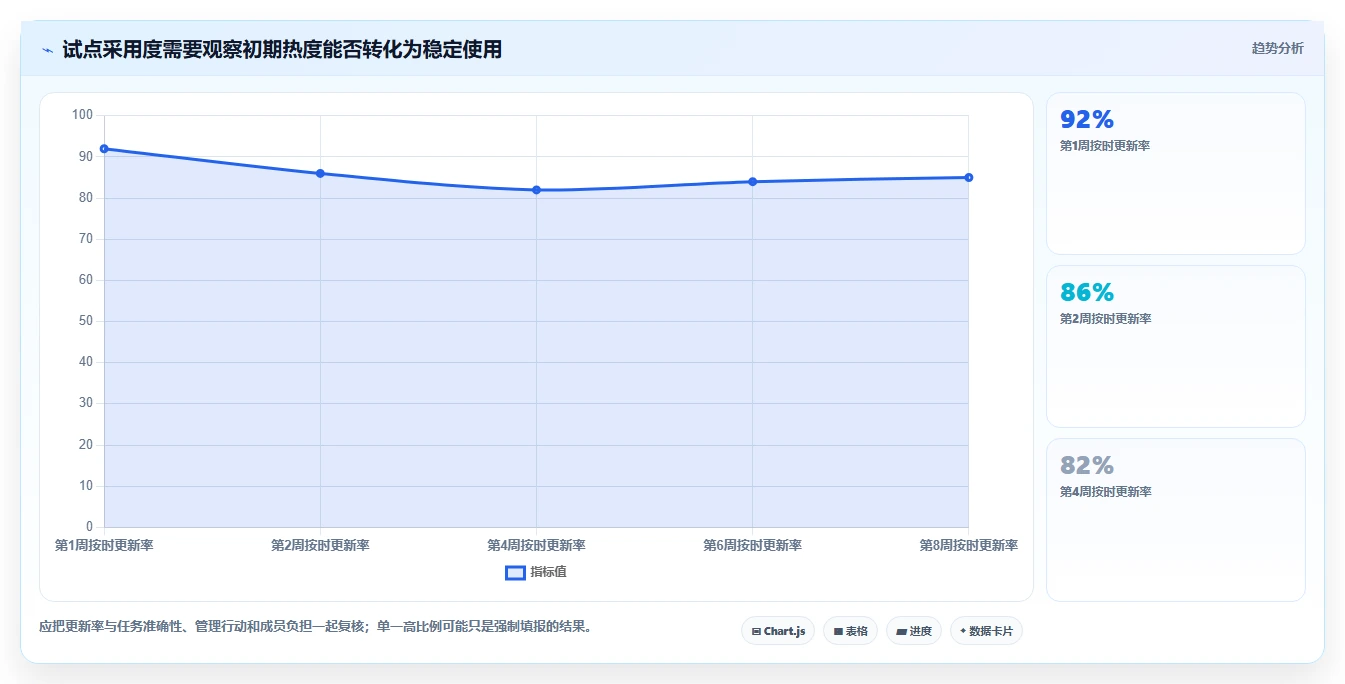
Task: Click the x-axis label 第2周按时更新率
Action: pos(320,545)
